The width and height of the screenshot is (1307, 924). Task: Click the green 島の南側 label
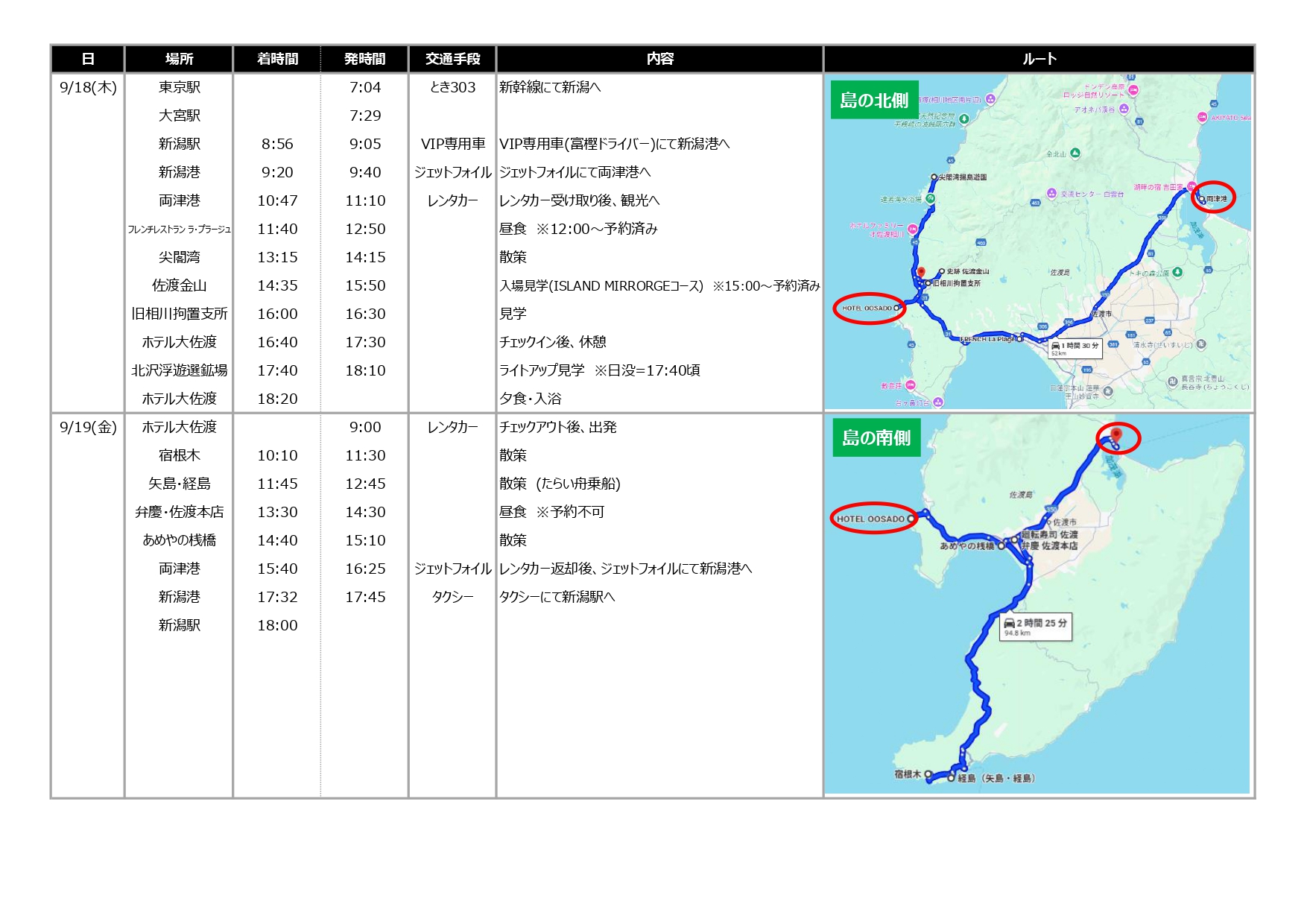tap(876, 438)
